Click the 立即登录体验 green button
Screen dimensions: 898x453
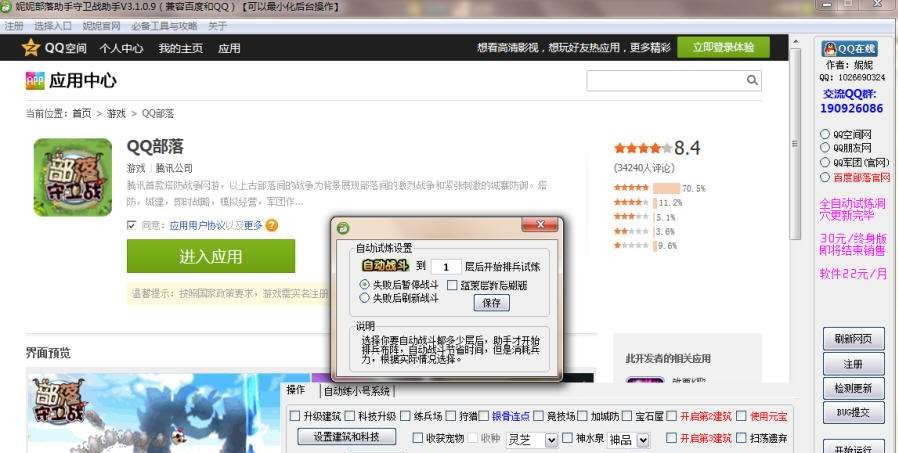pos(723,47)
